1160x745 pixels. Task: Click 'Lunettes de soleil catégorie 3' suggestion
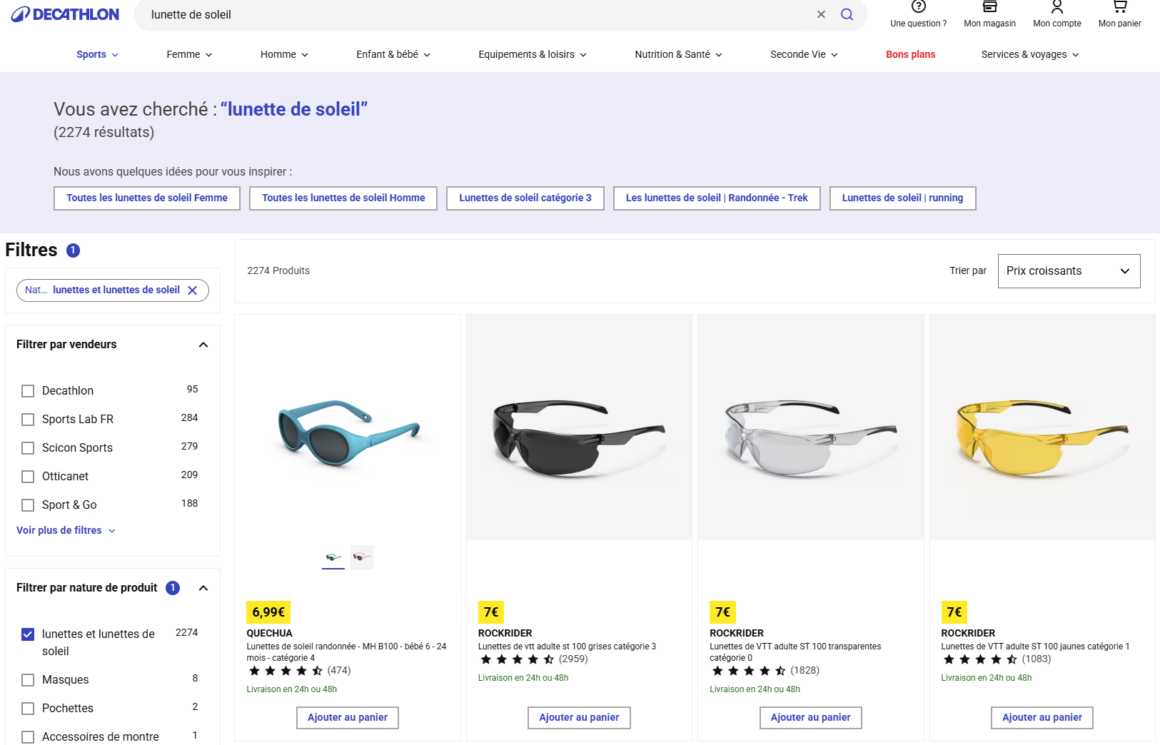coord(525,198)
